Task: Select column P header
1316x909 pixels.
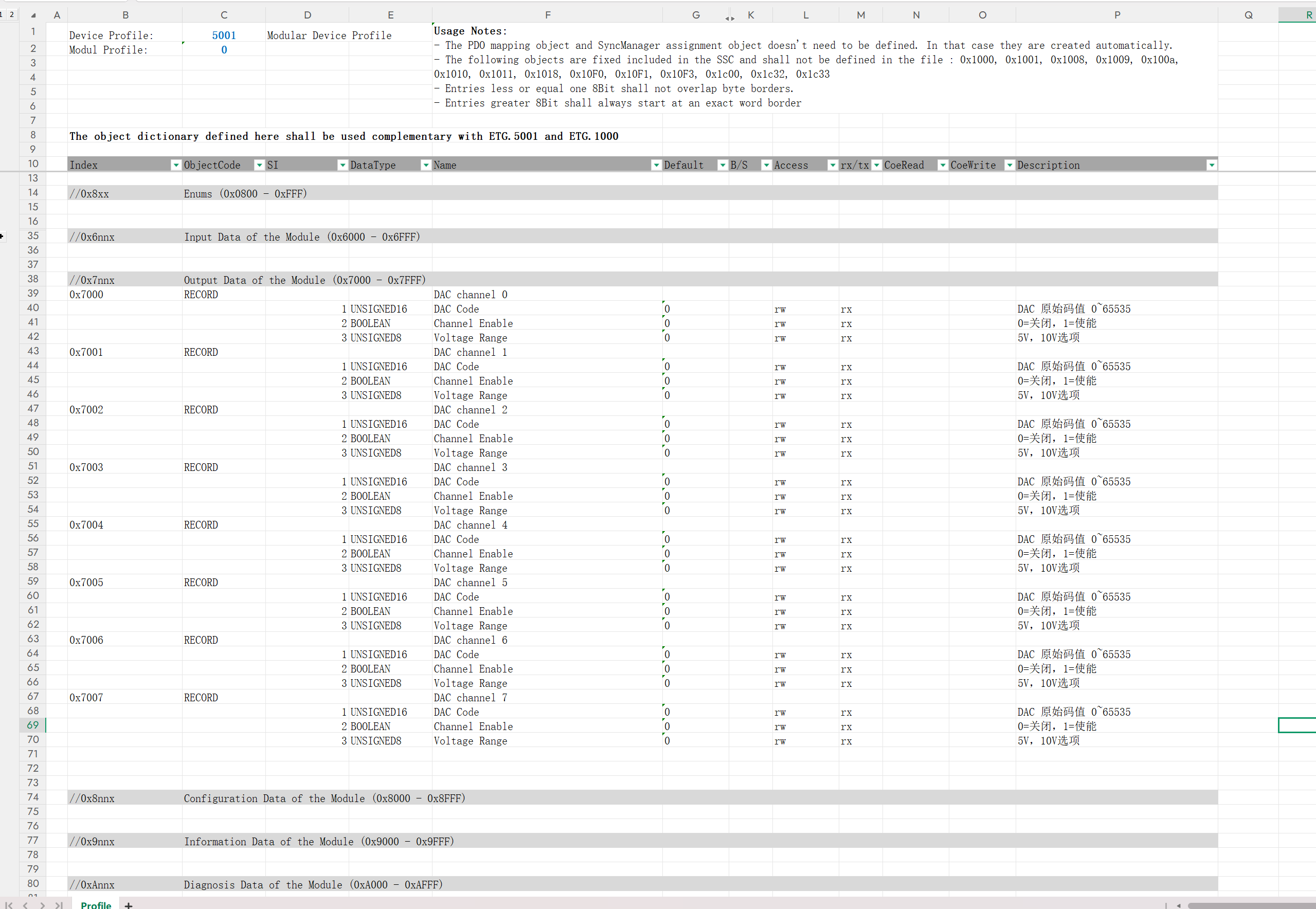Action: [x=1116, y=15]
